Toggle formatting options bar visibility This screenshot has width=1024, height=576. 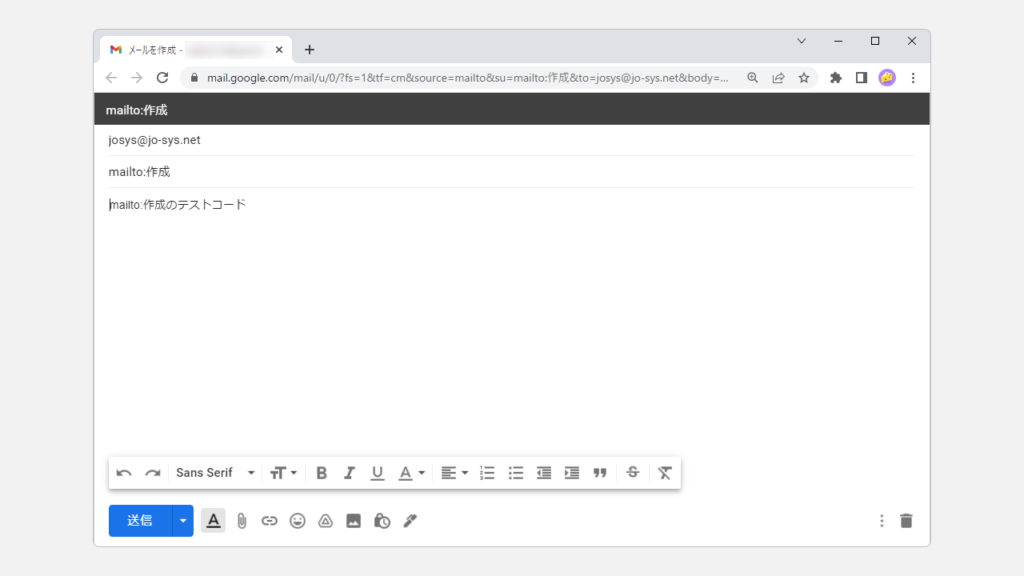tap(213, 521)
